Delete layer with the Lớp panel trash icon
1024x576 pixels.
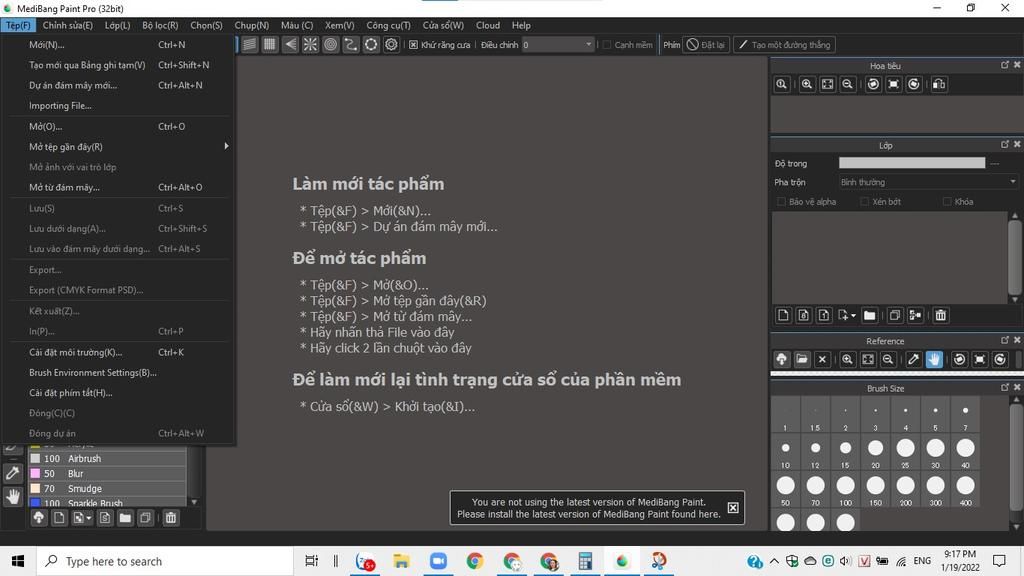[x=940, y=315]
